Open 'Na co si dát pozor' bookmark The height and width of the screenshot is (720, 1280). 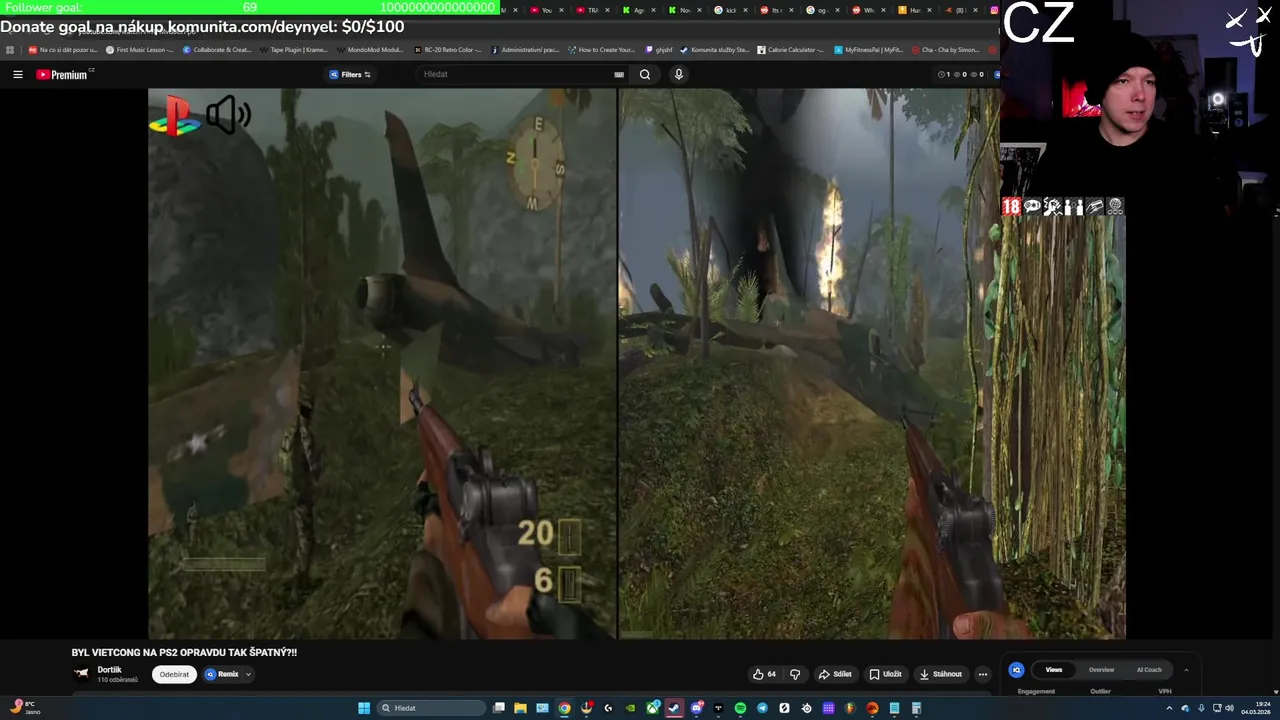63,49
